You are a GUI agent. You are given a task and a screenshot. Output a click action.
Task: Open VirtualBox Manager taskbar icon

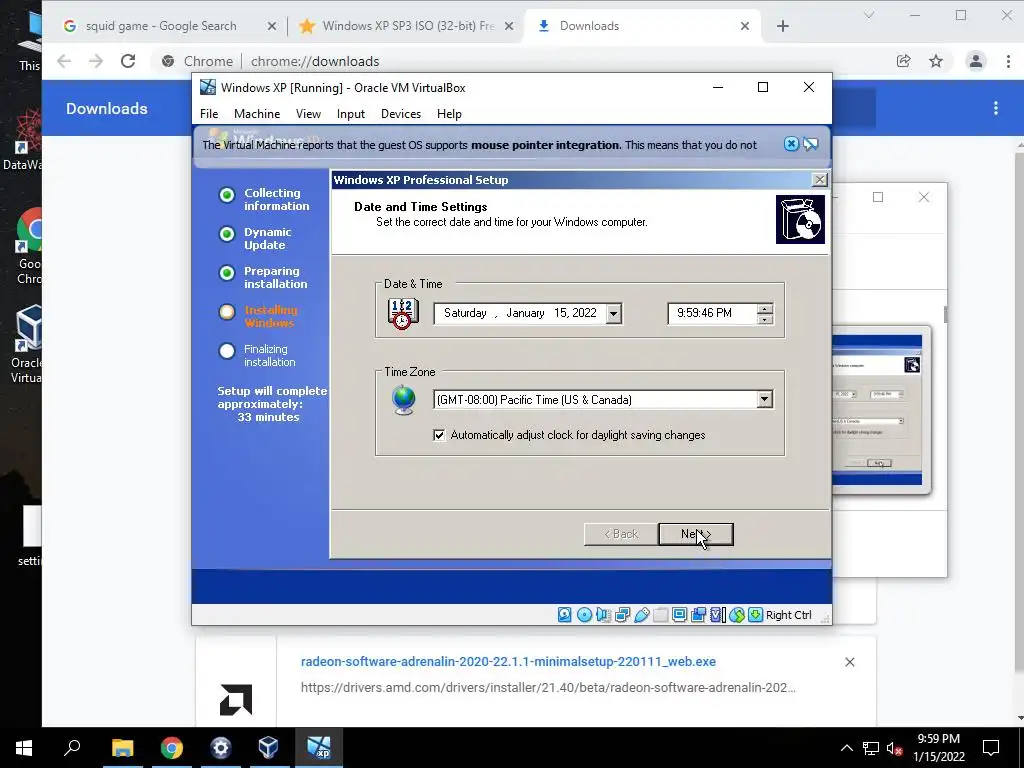[x=268, y=748]
